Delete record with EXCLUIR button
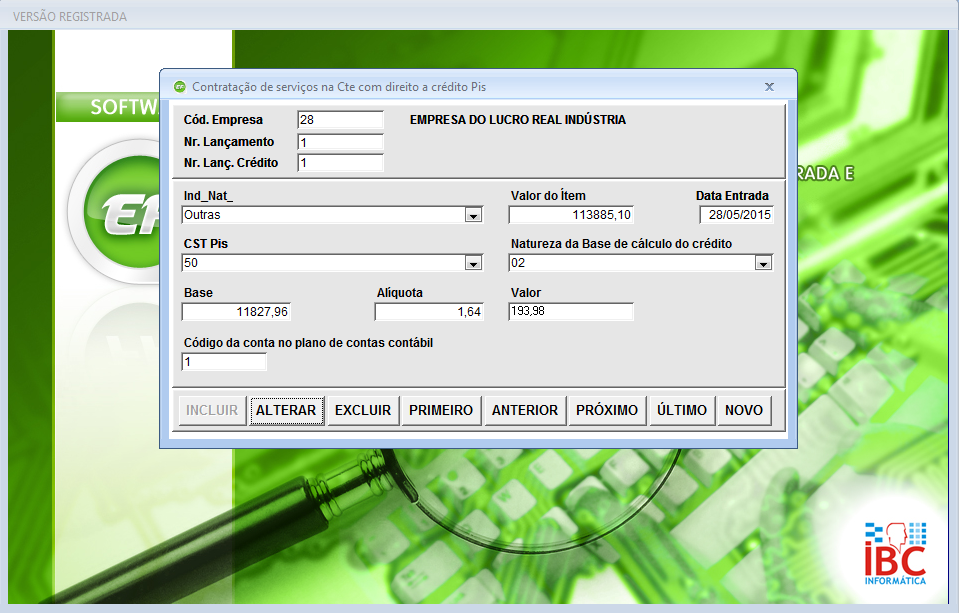This screenshot has width=959, height=613. (363, 410)
